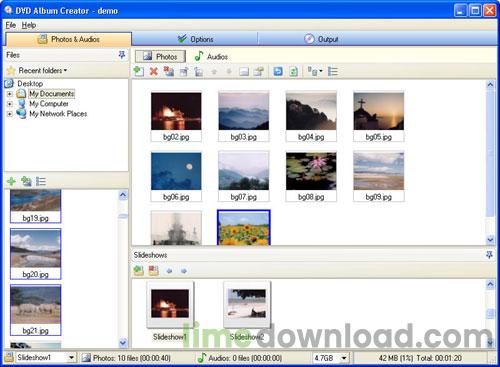Switch to the Photos & Audios tab
Viewport: 500px width, 367px height.
[x=68, y=39]
